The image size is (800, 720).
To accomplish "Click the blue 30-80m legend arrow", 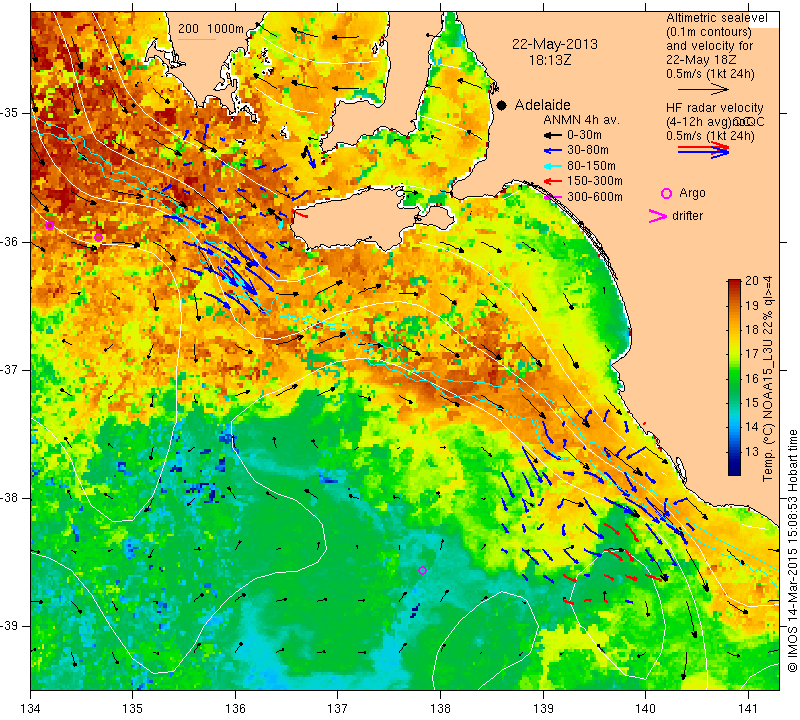I will pos(553,151).
